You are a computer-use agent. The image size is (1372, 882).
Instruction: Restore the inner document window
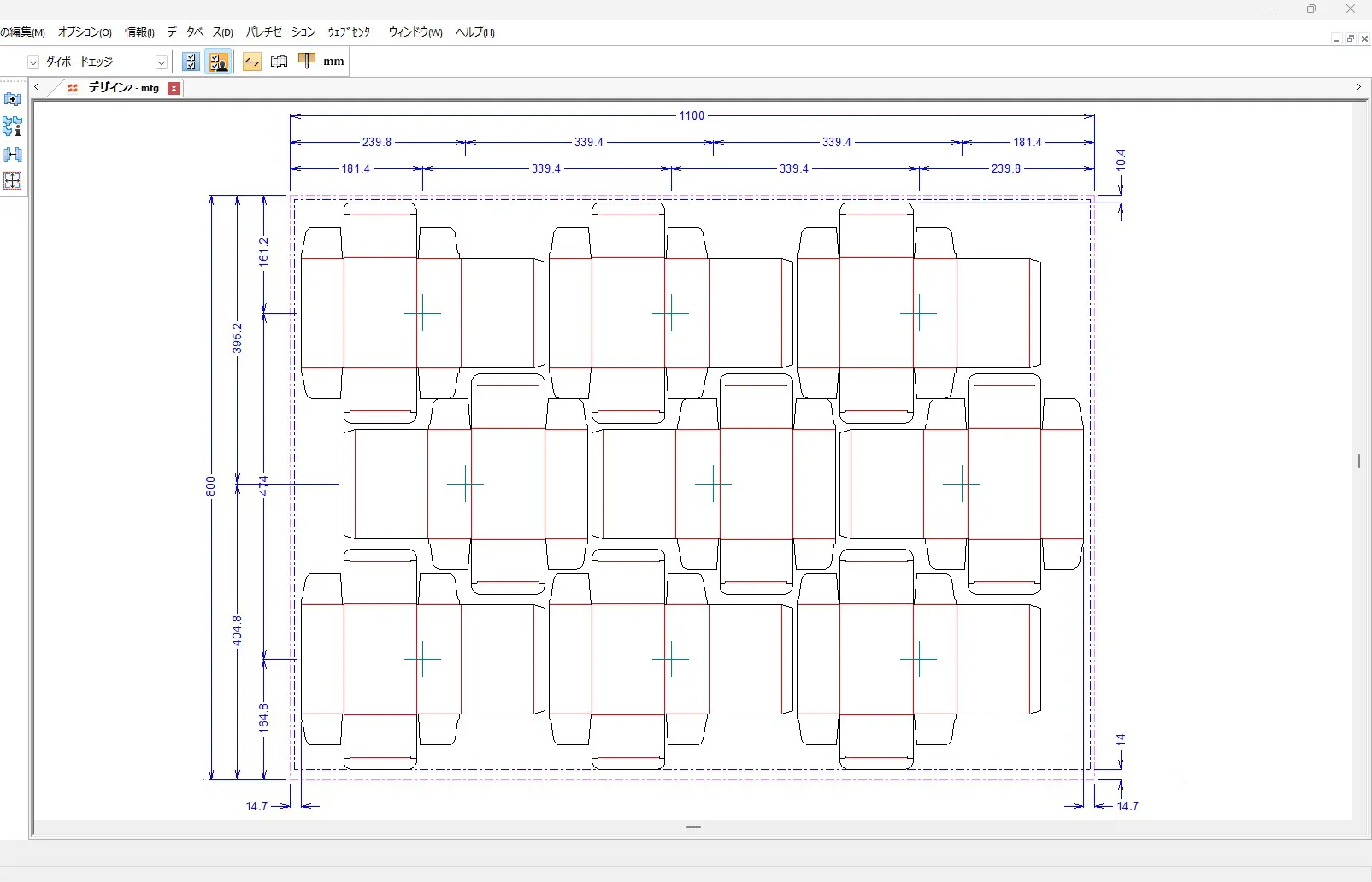point(1350,39)
